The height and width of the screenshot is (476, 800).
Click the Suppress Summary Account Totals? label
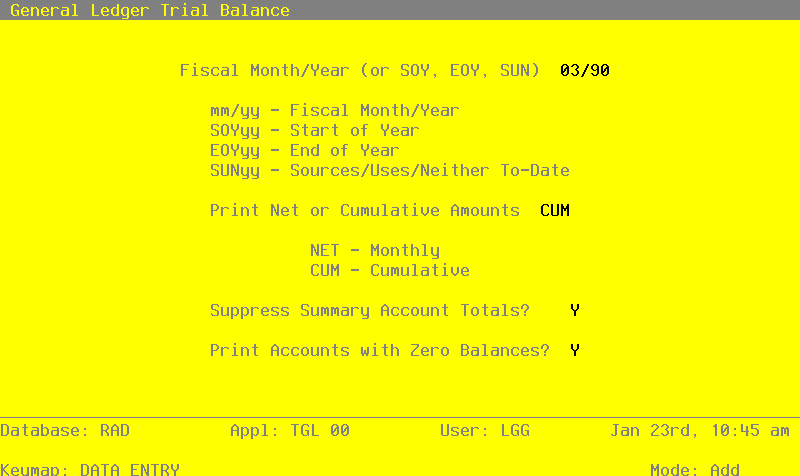coord(370,310)
